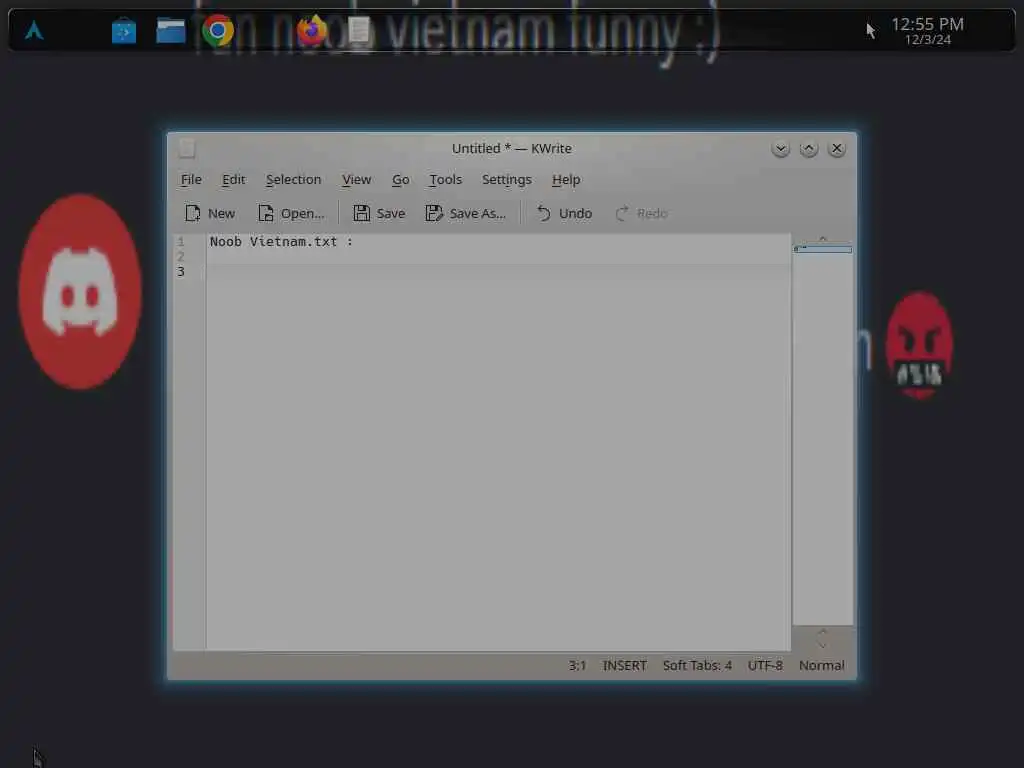The height and width of the screenshot is (768, 1024).
Task: Open the Settings menu
Action: click(506, 179)
